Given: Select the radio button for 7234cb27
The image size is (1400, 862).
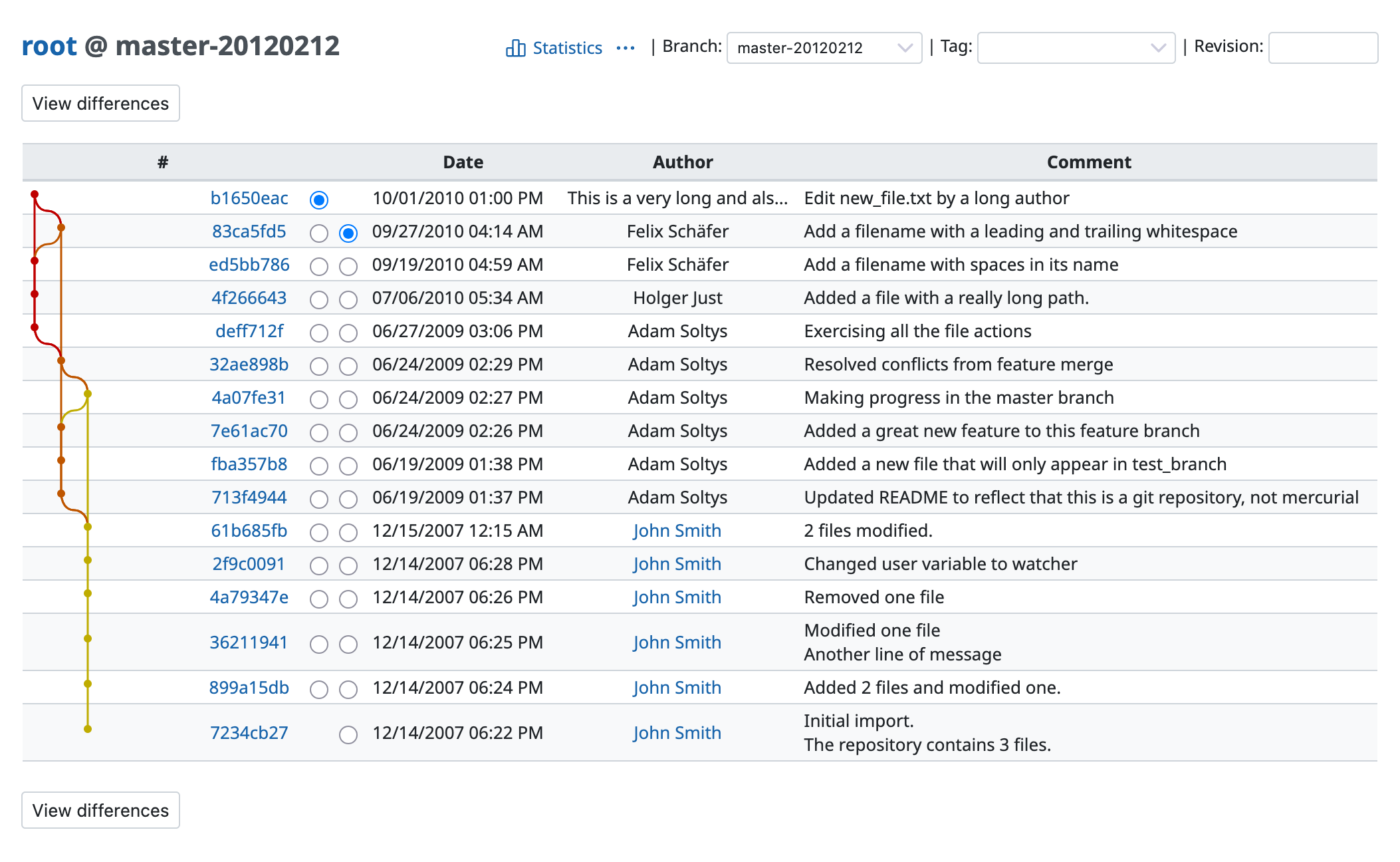Looking at the screenshot, I should coord(348,734).
